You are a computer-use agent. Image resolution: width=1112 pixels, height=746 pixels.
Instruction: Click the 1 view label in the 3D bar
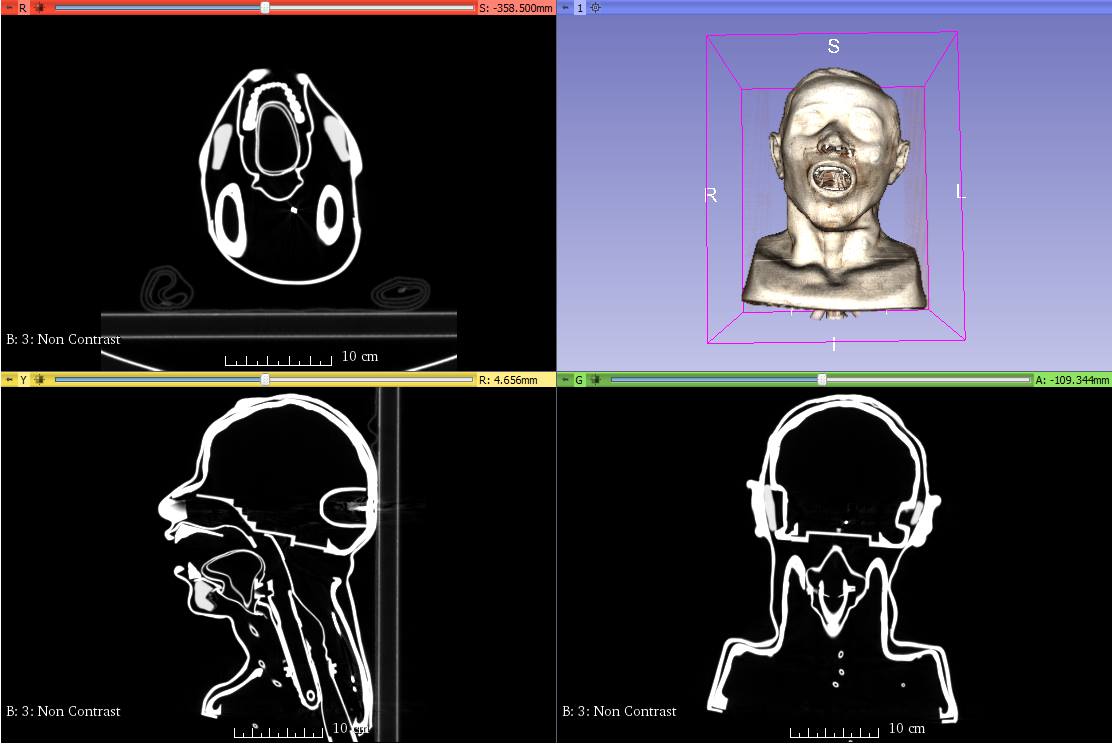coord(579,7)
